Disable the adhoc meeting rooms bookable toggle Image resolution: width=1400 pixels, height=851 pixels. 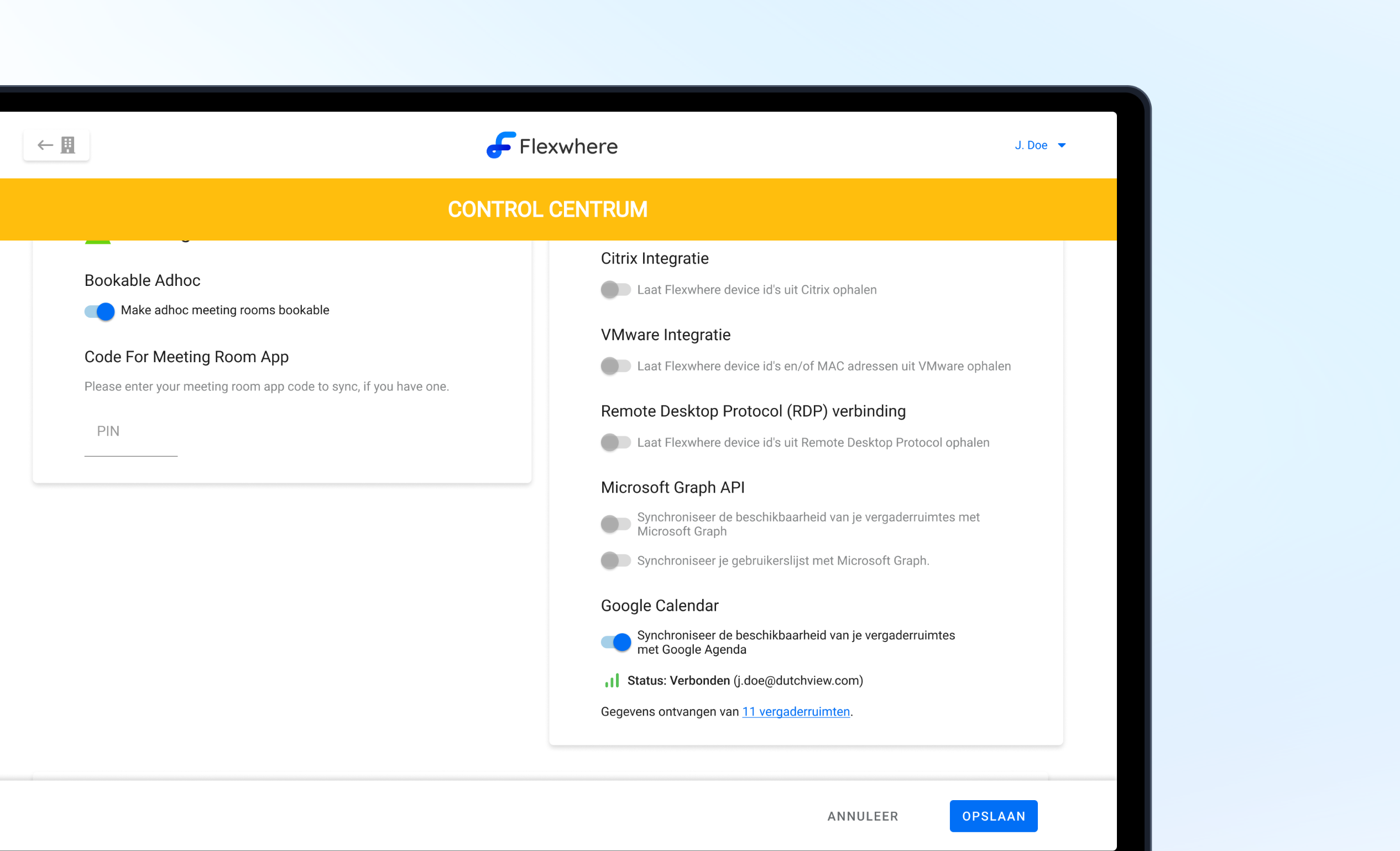pos(100,311)
